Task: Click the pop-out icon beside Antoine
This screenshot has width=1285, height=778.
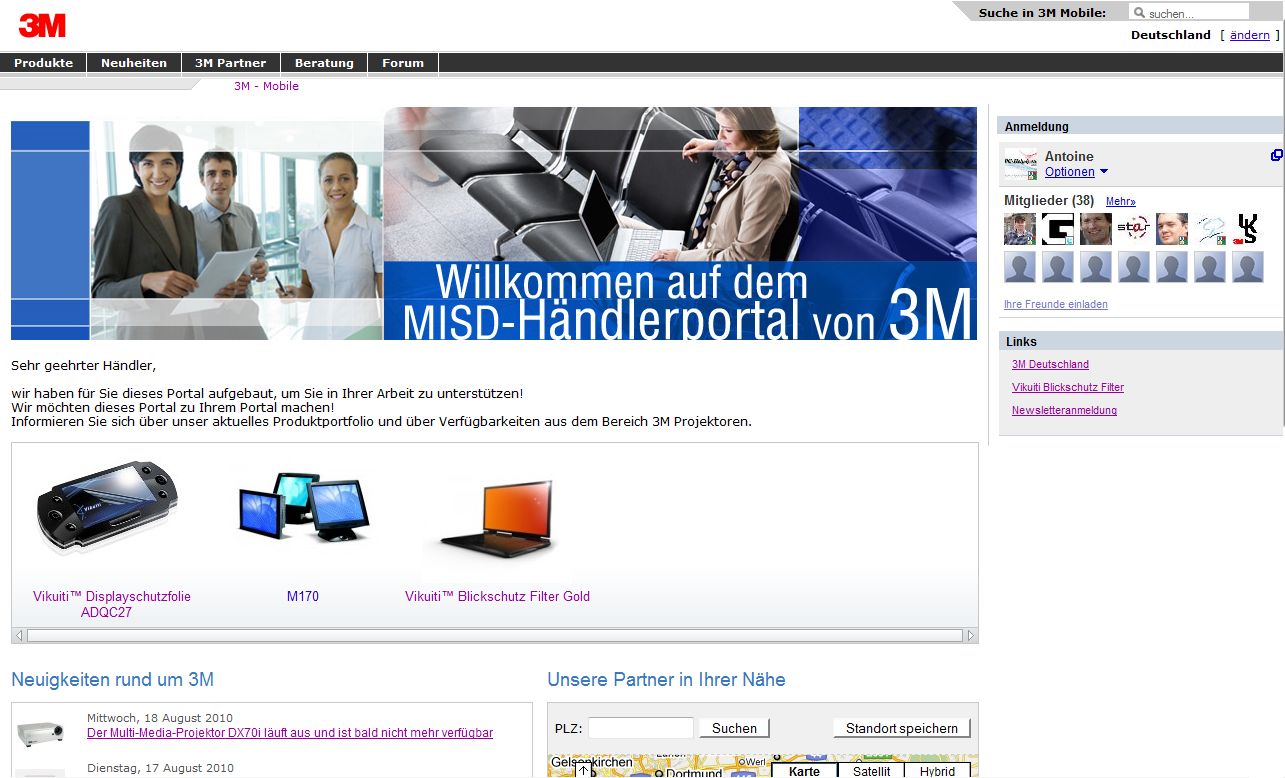Action: pyautogui.click(x=1276, y=155)
